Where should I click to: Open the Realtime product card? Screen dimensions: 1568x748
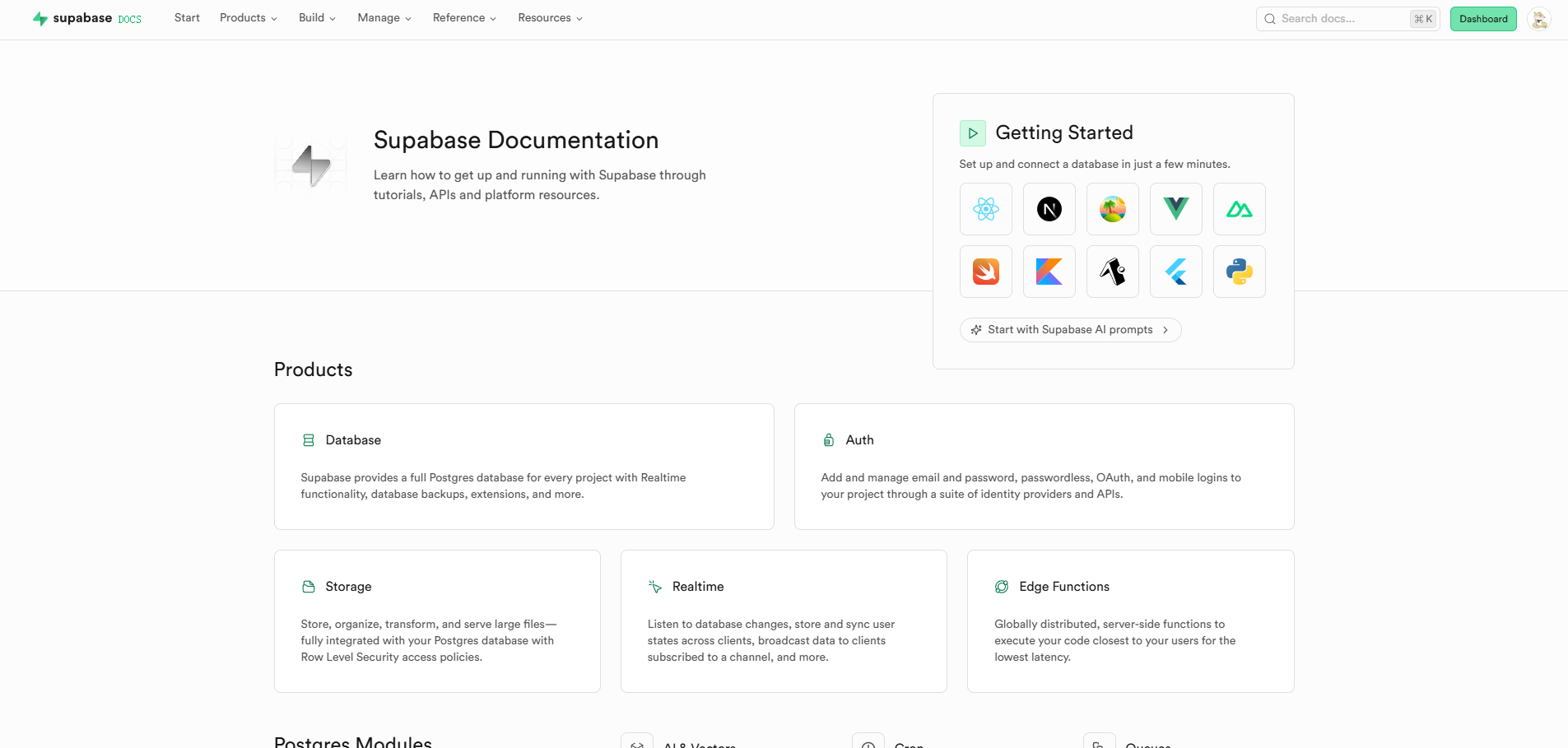[784, 621]
